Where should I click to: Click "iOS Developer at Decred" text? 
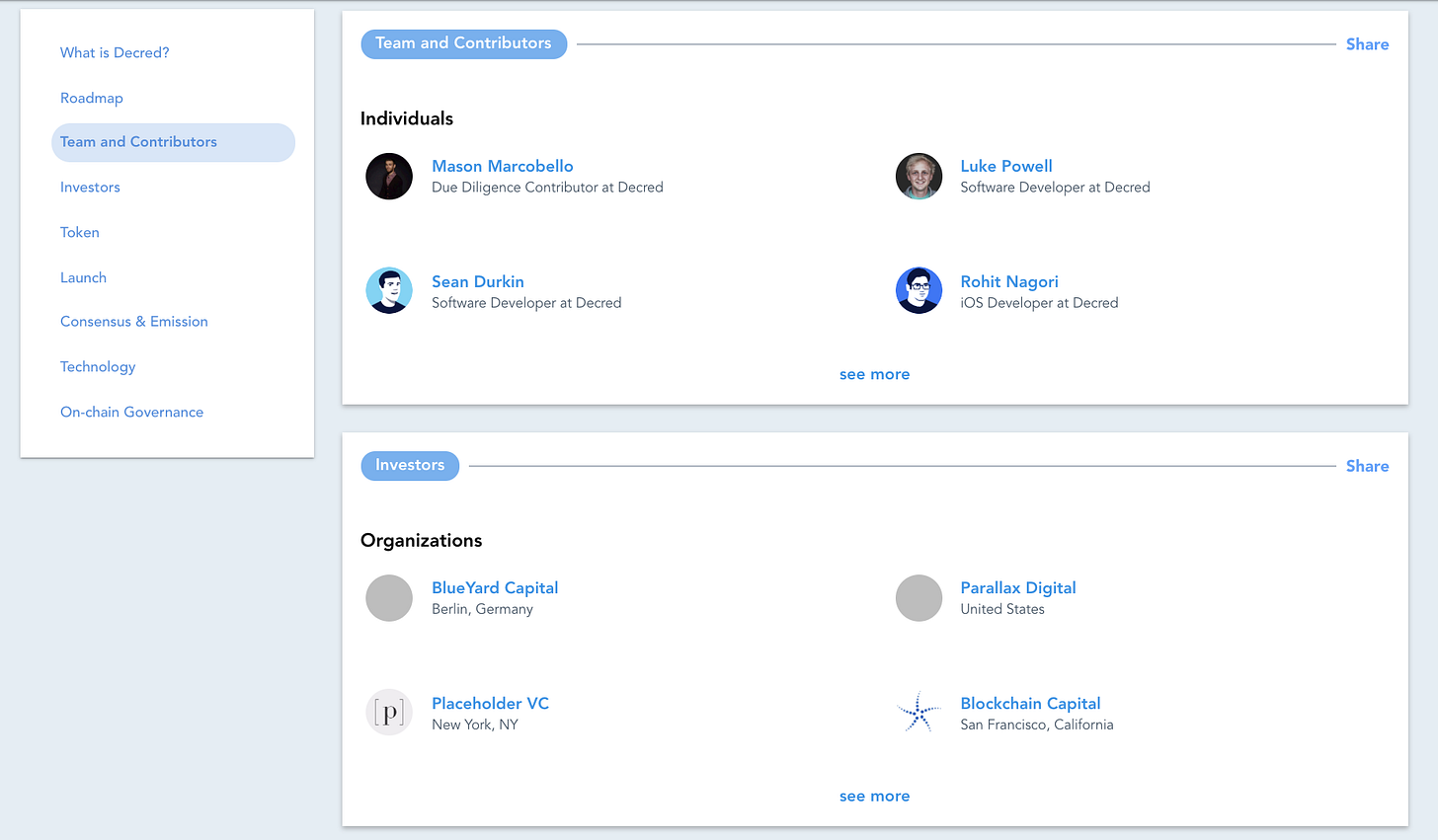click(1039, 302)
